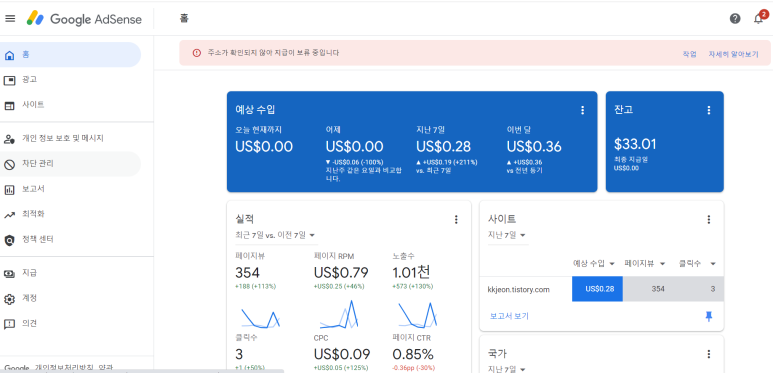The height and width of the screenshot is (373, 773).
Task: Click the 사이트 sites icon
Action: pos(9,105)
